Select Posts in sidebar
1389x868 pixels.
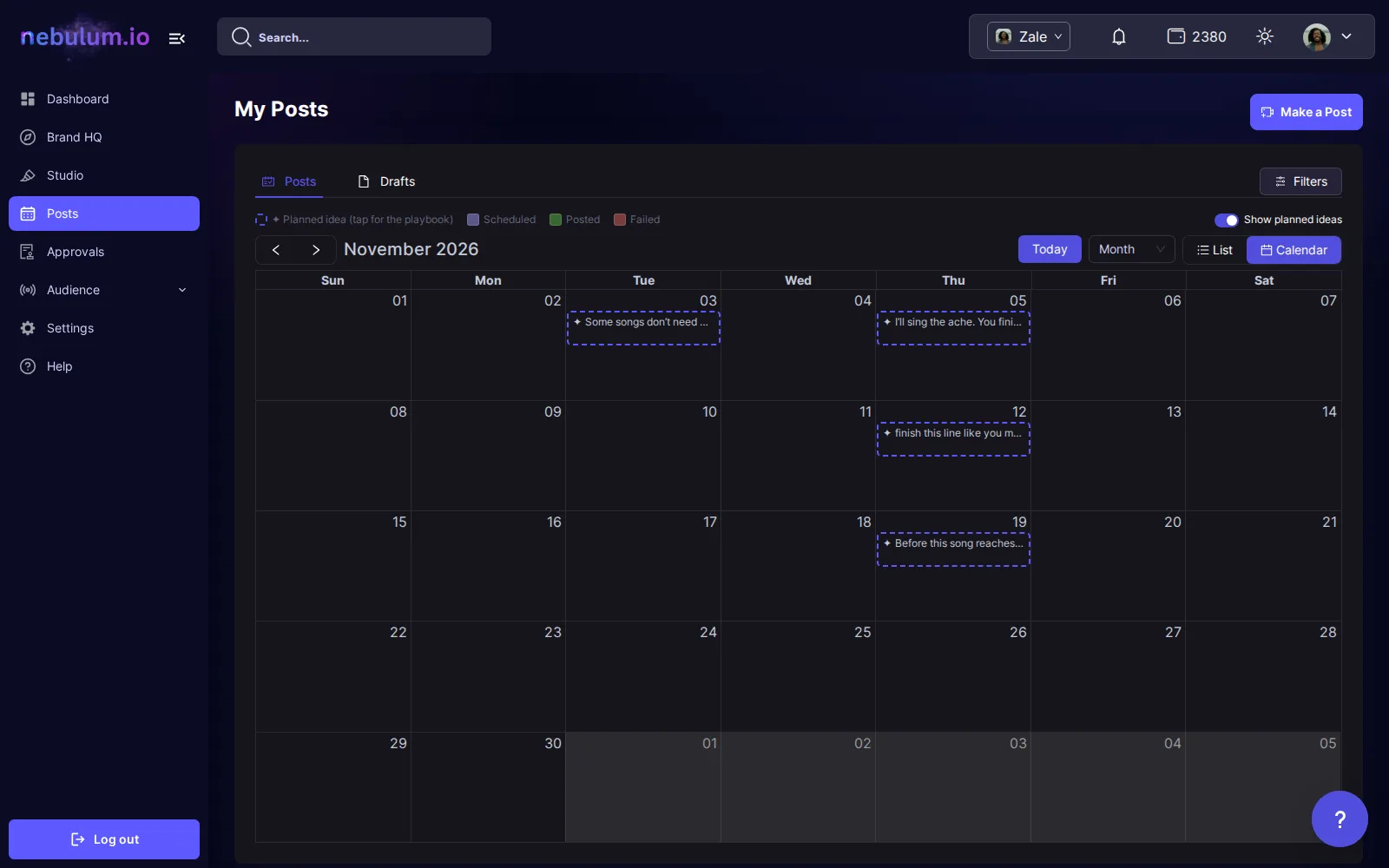(x=104, y=214)
